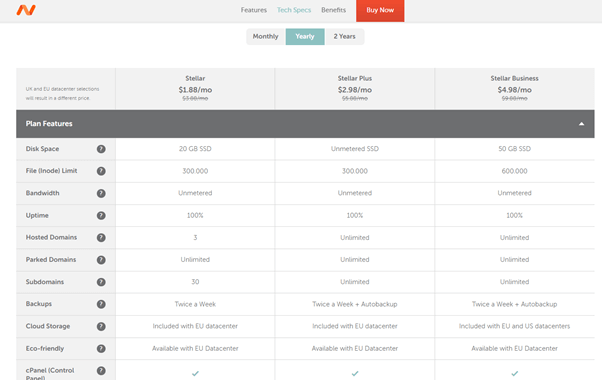
Task: Select Yearly billing period
Action: 305,36
